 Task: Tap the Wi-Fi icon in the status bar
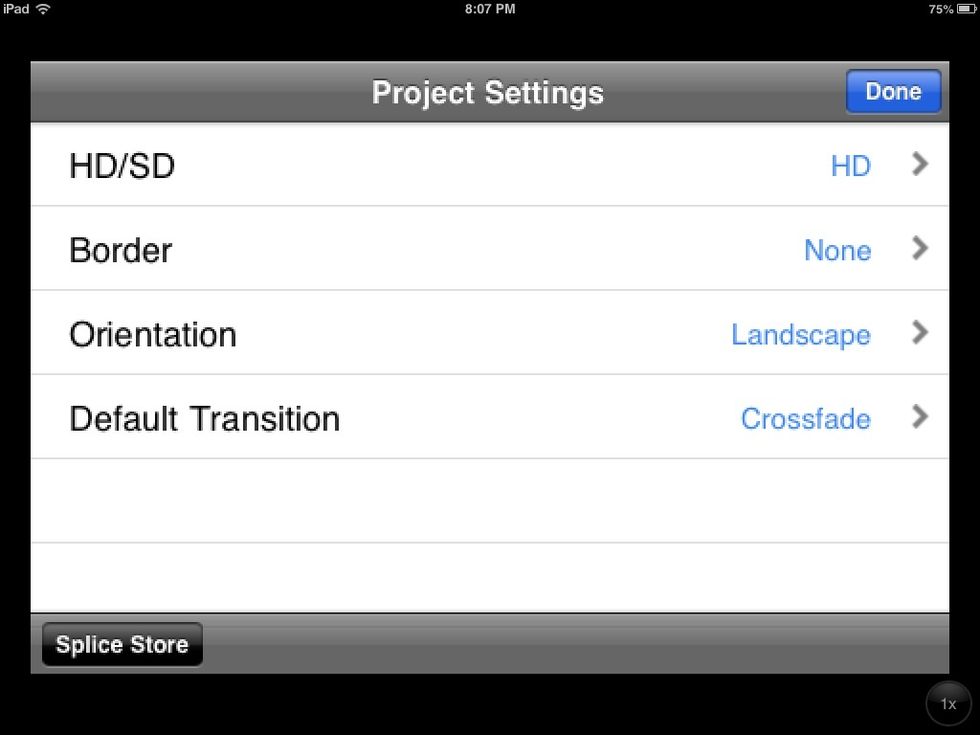[x=41, y=9]
